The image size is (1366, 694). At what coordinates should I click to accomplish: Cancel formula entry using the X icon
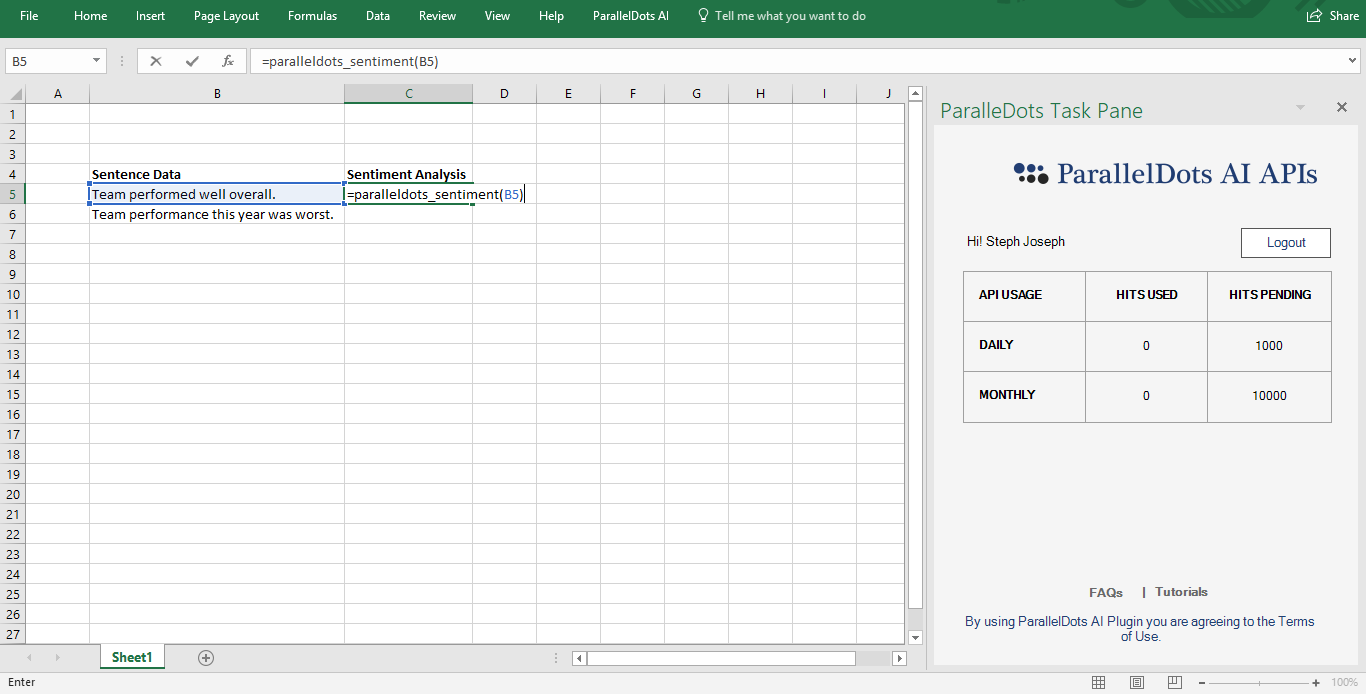click(x=155, y=60)
